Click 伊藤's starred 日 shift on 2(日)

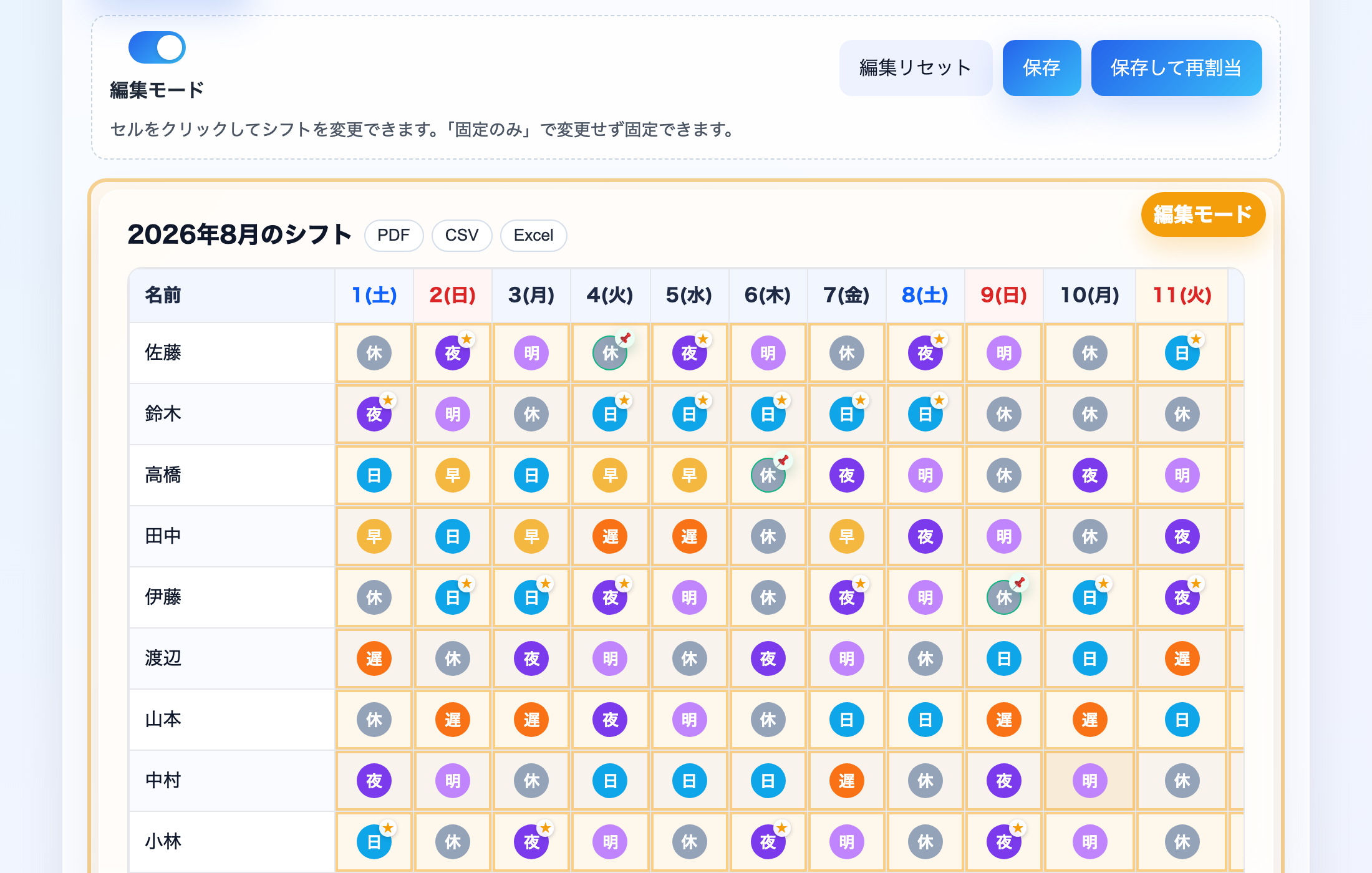pyautogui.click(x=453, y=597)
